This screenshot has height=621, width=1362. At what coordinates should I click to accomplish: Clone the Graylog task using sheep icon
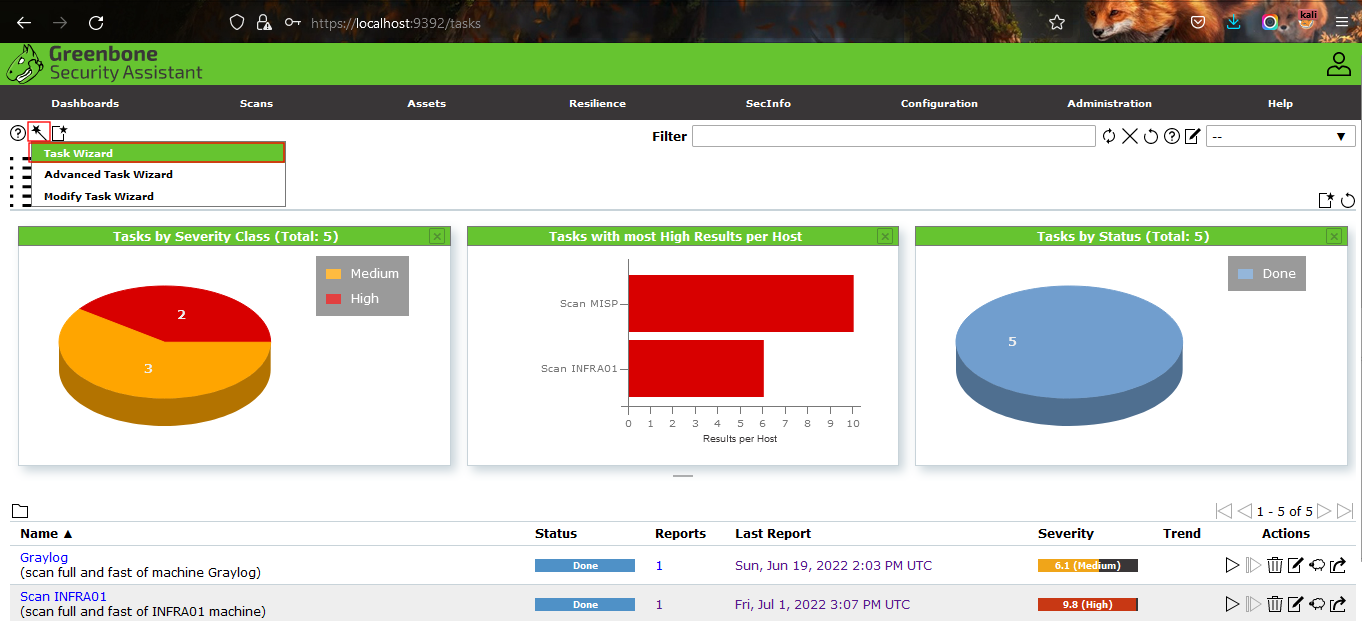pos(1317,566)
